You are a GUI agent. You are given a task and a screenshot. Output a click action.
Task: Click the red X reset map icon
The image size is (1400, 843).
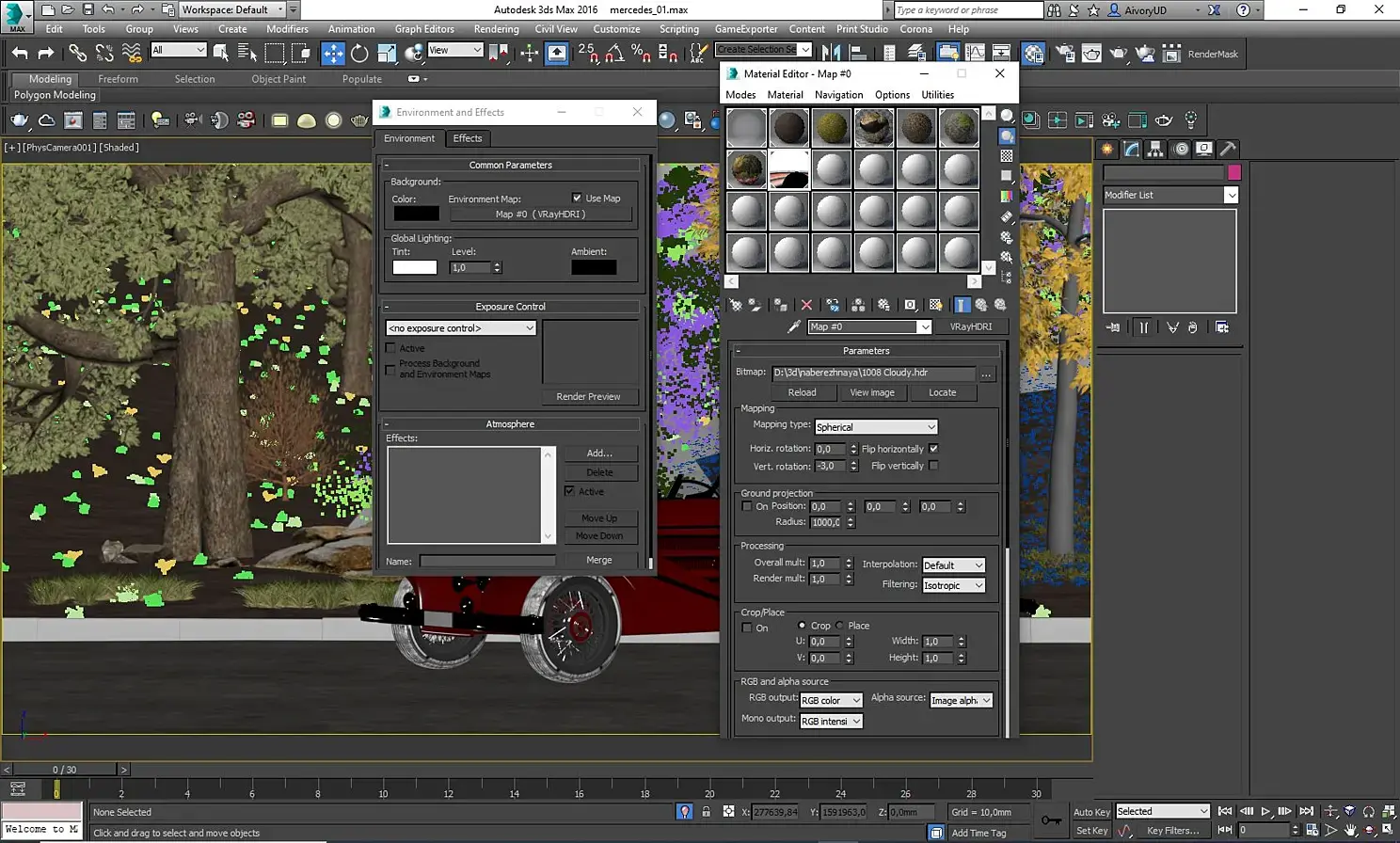(806, 305)
